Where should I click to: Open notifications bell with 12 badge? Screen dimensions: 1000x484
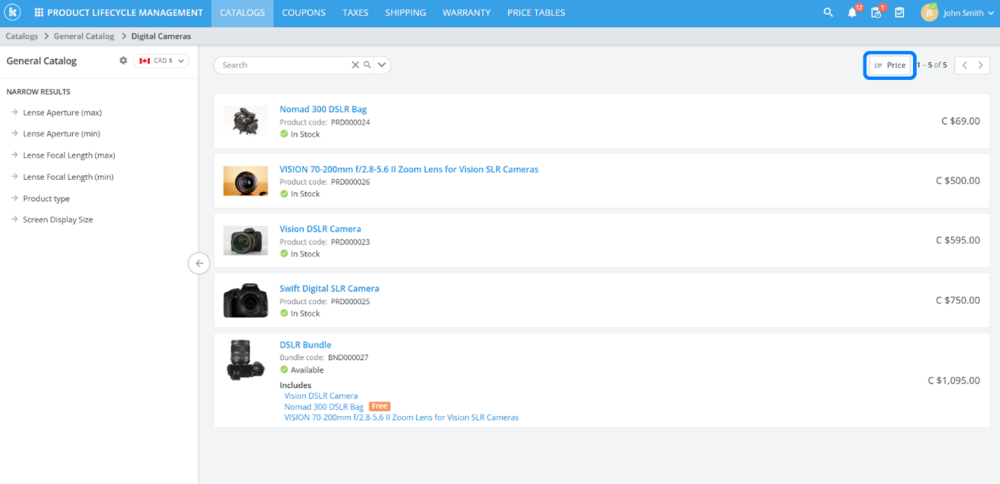pyautogui.click(x=852, y=13)
